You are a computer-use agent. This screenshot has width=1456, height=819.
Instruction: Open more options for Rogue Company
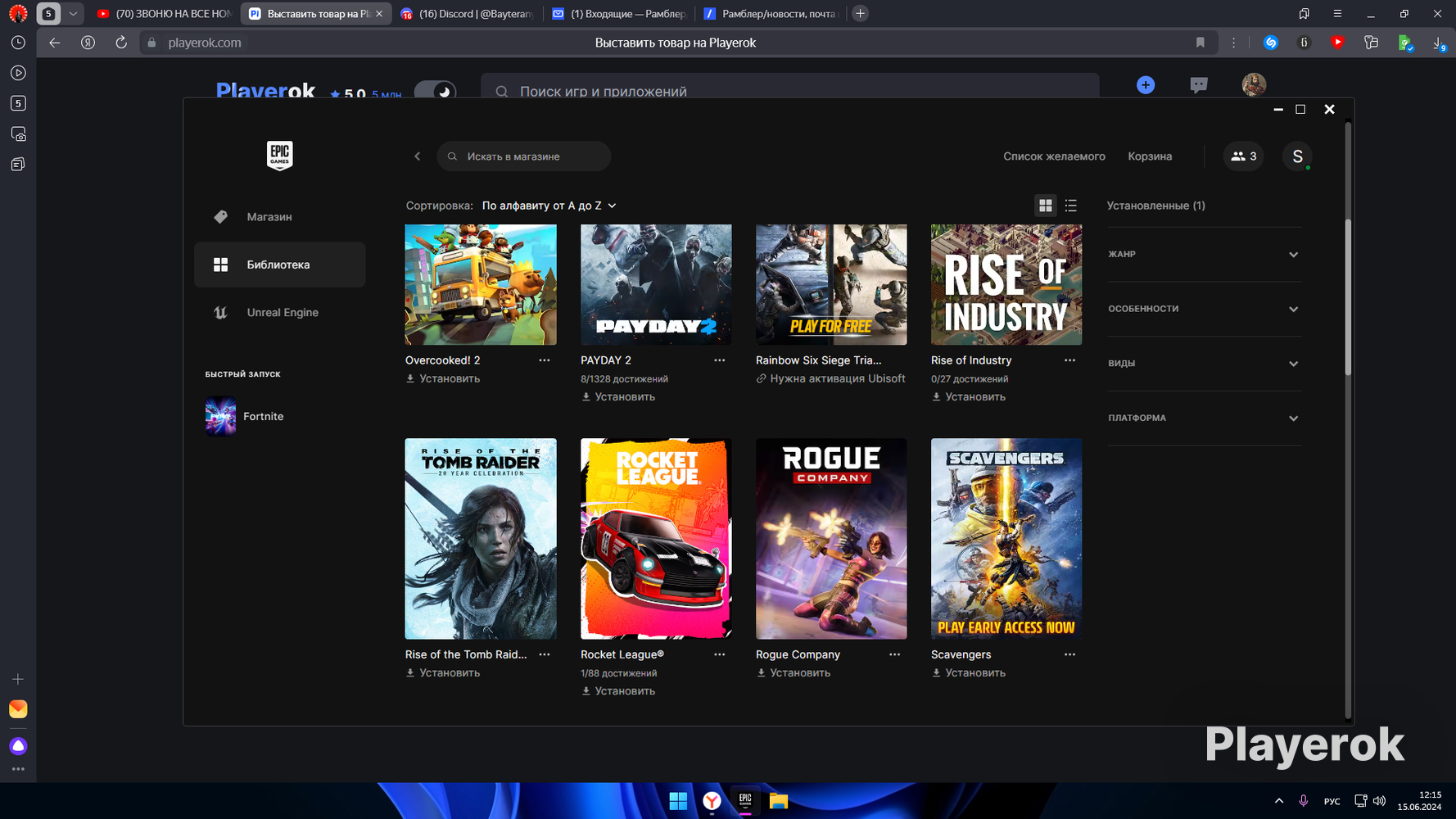click(895, 654)
